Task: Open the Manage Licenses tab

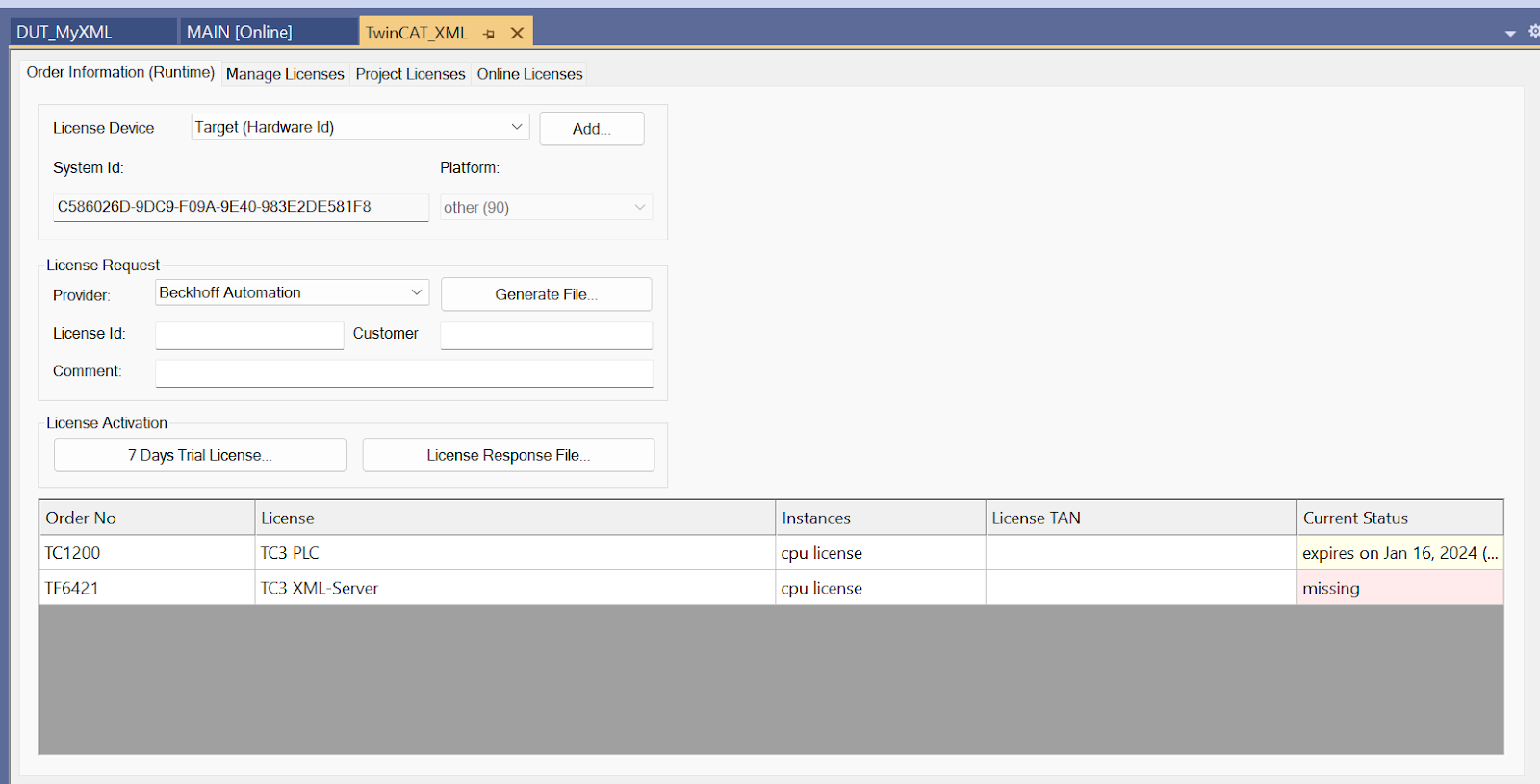Action: [x=285, y=74]
